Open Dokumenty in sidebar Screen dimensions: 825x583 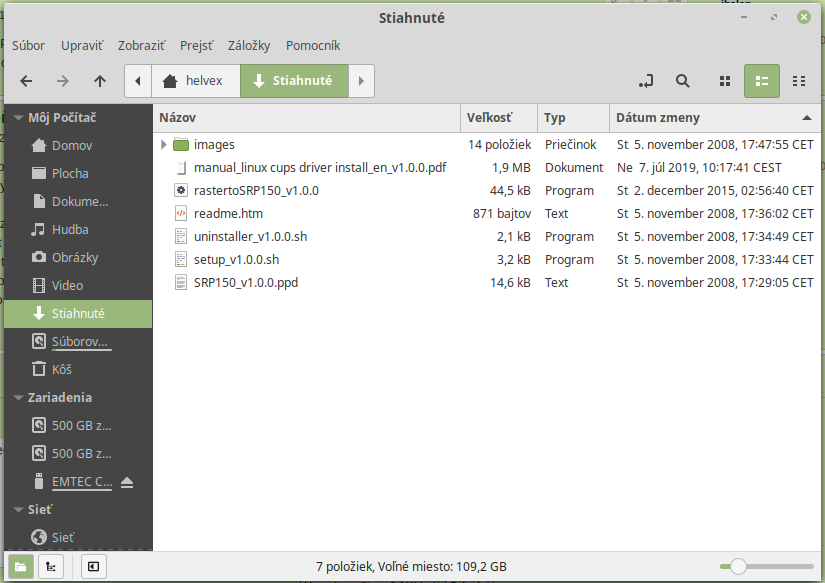pos(78,202)
